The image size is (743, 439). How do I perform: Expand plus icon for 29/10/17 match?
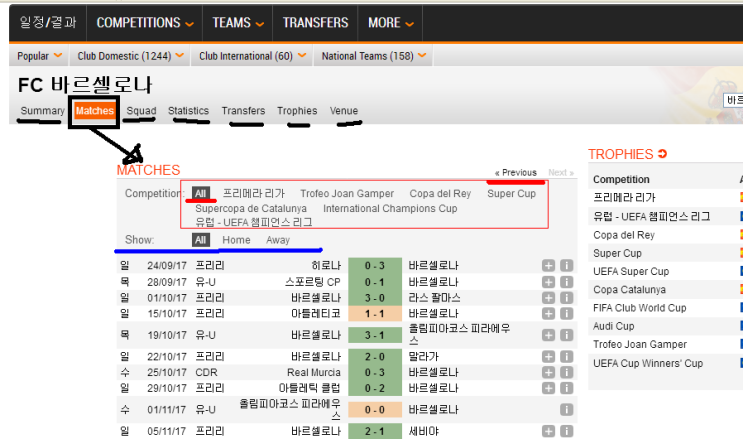pyautogui.click(x=548, y=388)
